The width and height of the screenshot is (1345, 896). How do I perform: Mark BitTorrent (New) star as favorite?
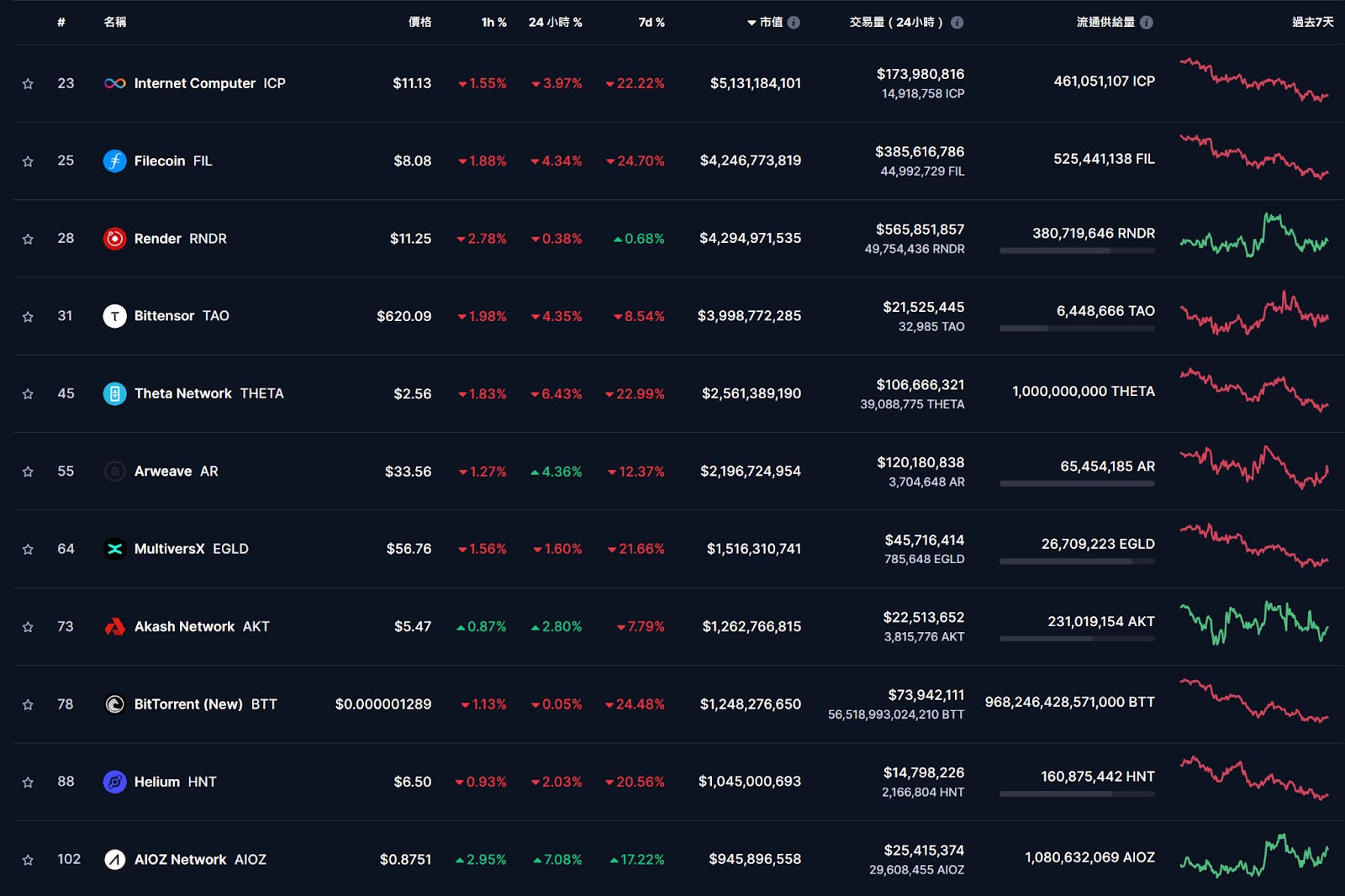click(28, 704)
